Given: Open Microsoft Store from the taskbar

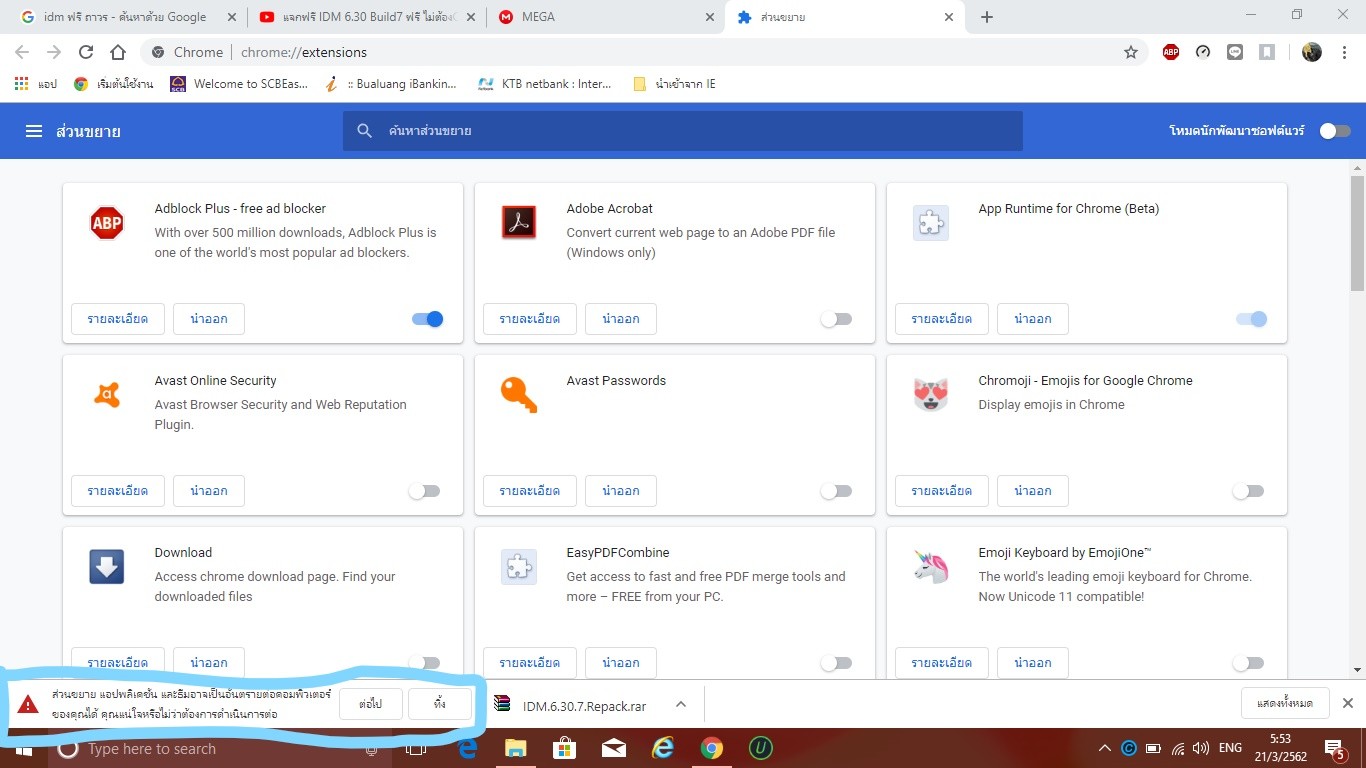Looking at the screenshot, I should (564, 748).
